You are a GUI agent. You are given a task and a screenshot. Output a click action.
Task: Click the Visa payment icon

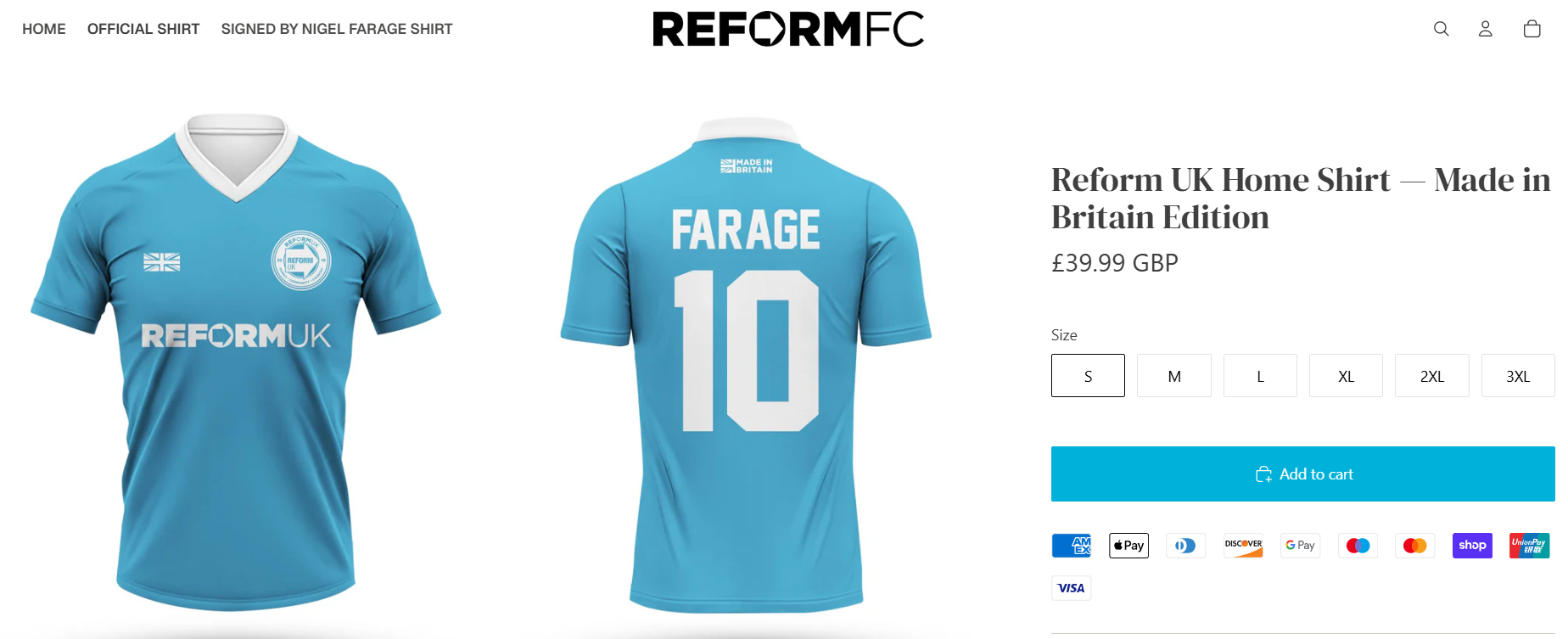1071,588
